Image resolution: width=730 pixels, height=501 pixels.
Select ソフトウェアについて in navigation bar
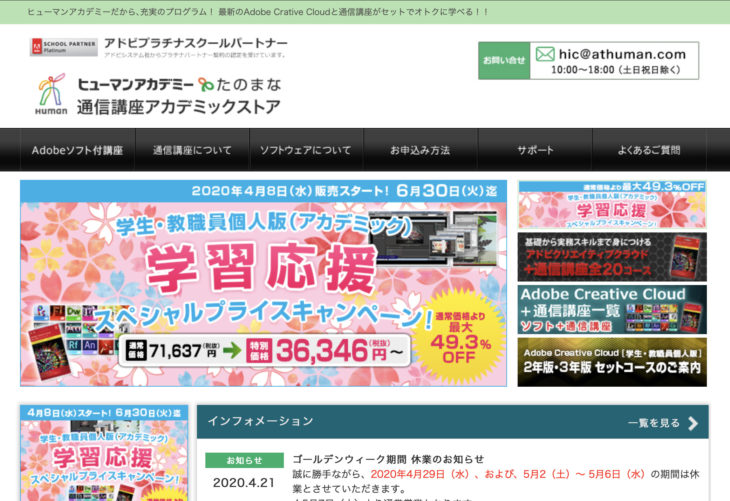pos(306,150)
